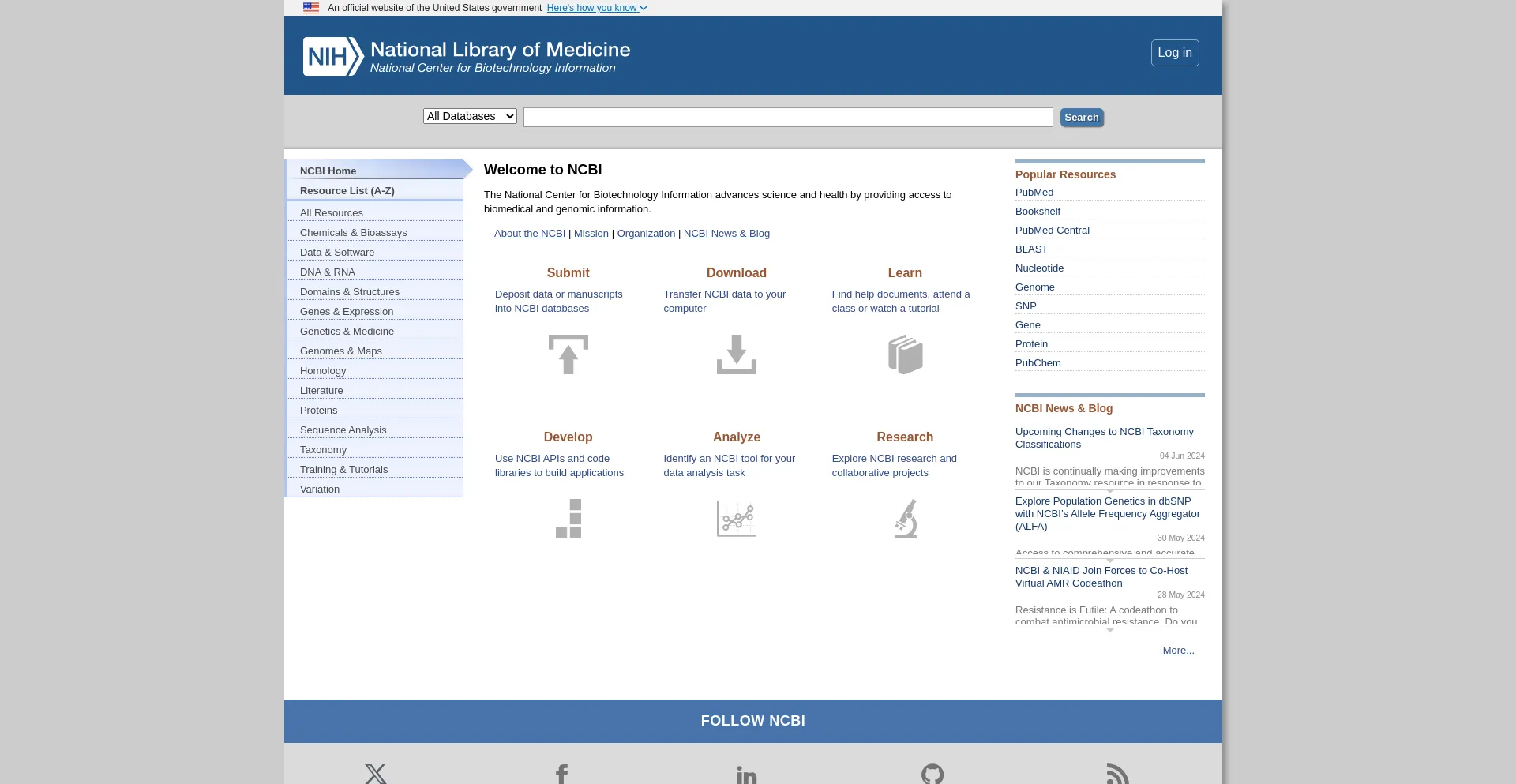1516x784 pixels.
Task: Click the Develop building blocks icon
Action: tap(568, 519)
